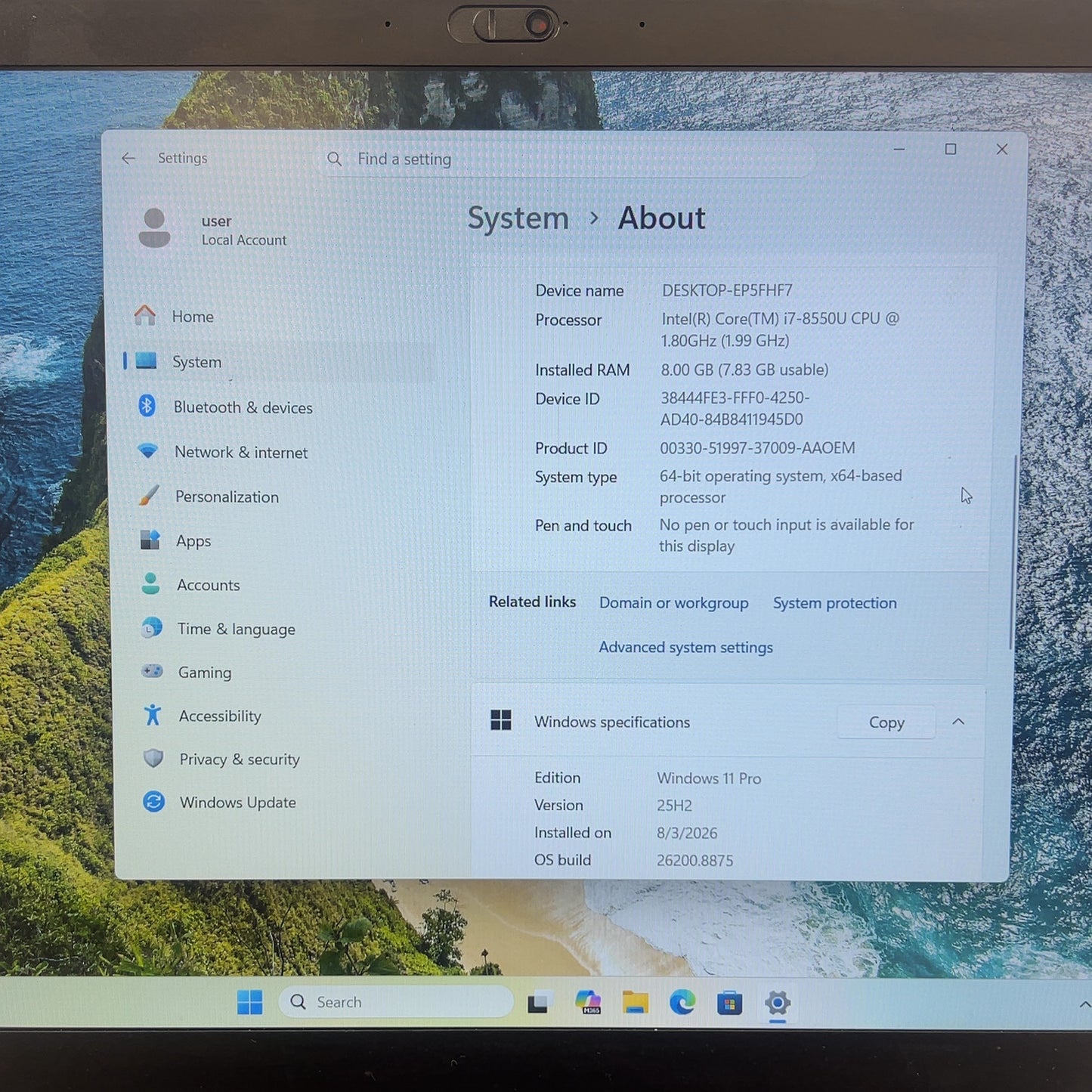Click the Settings gear on the taskbar

(777, 1004)
